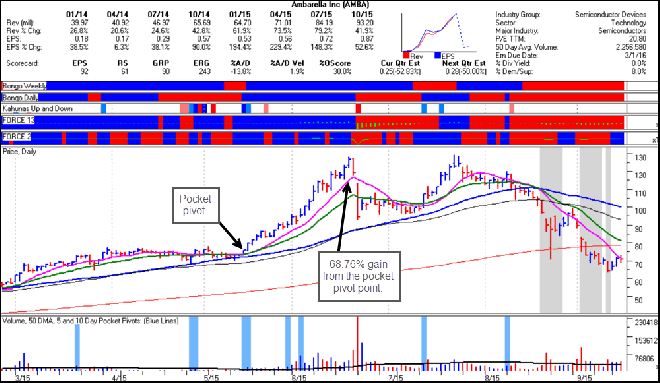Click the 'Rev % Chg' row label
Viewport: 660px width, 383px height.
point(24,31)
